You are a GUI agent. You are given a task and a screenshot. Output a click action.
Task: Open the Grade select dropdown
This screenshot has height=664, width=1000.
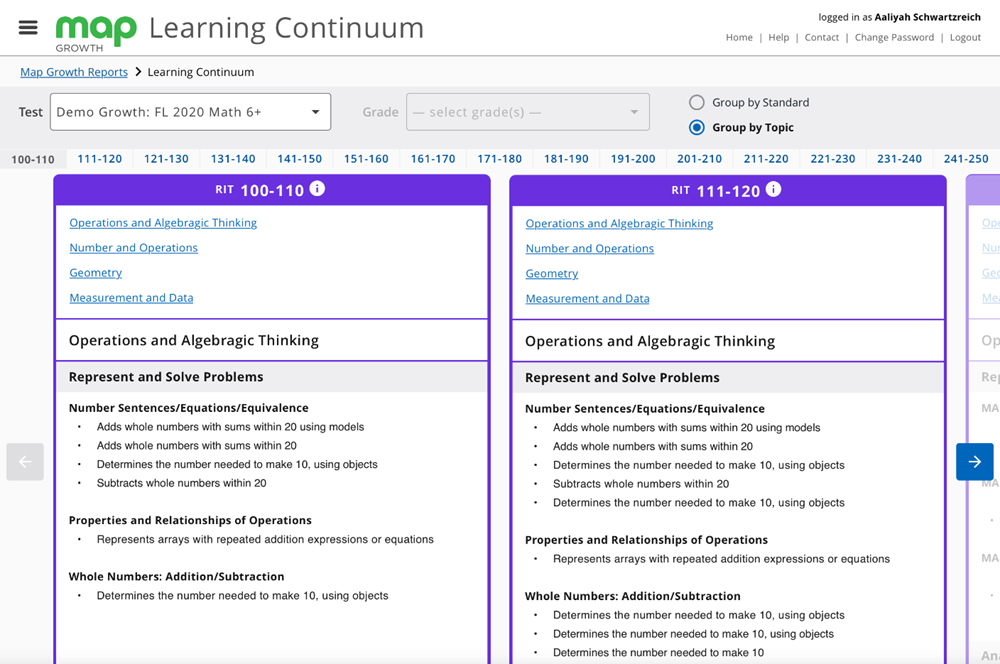tap(527, 112)
